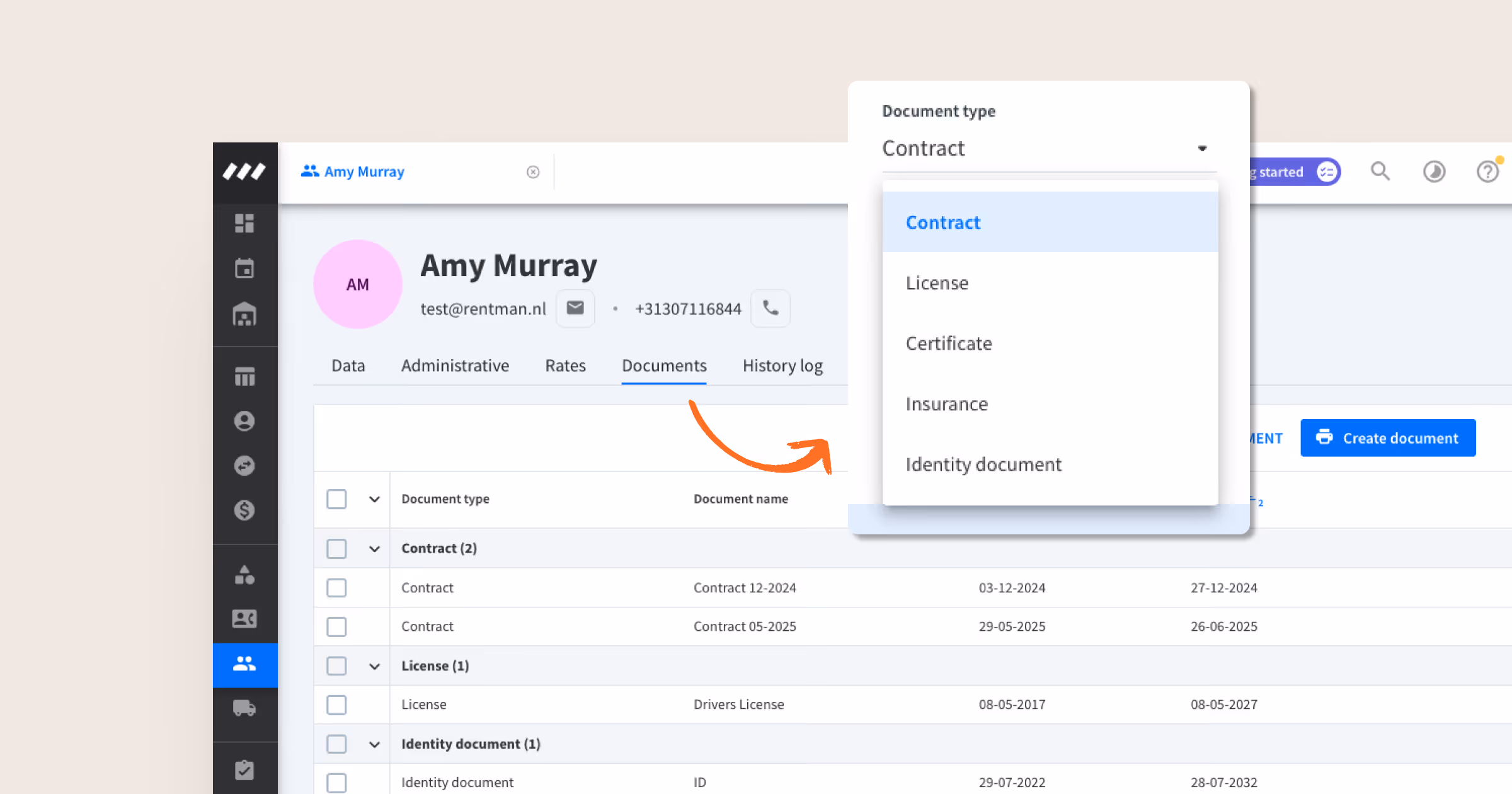Image resolution: width=1512 pixels, height=794 pixels.
Task: Open the calendar icon in sidebar
Action: [x=244, y=268]
